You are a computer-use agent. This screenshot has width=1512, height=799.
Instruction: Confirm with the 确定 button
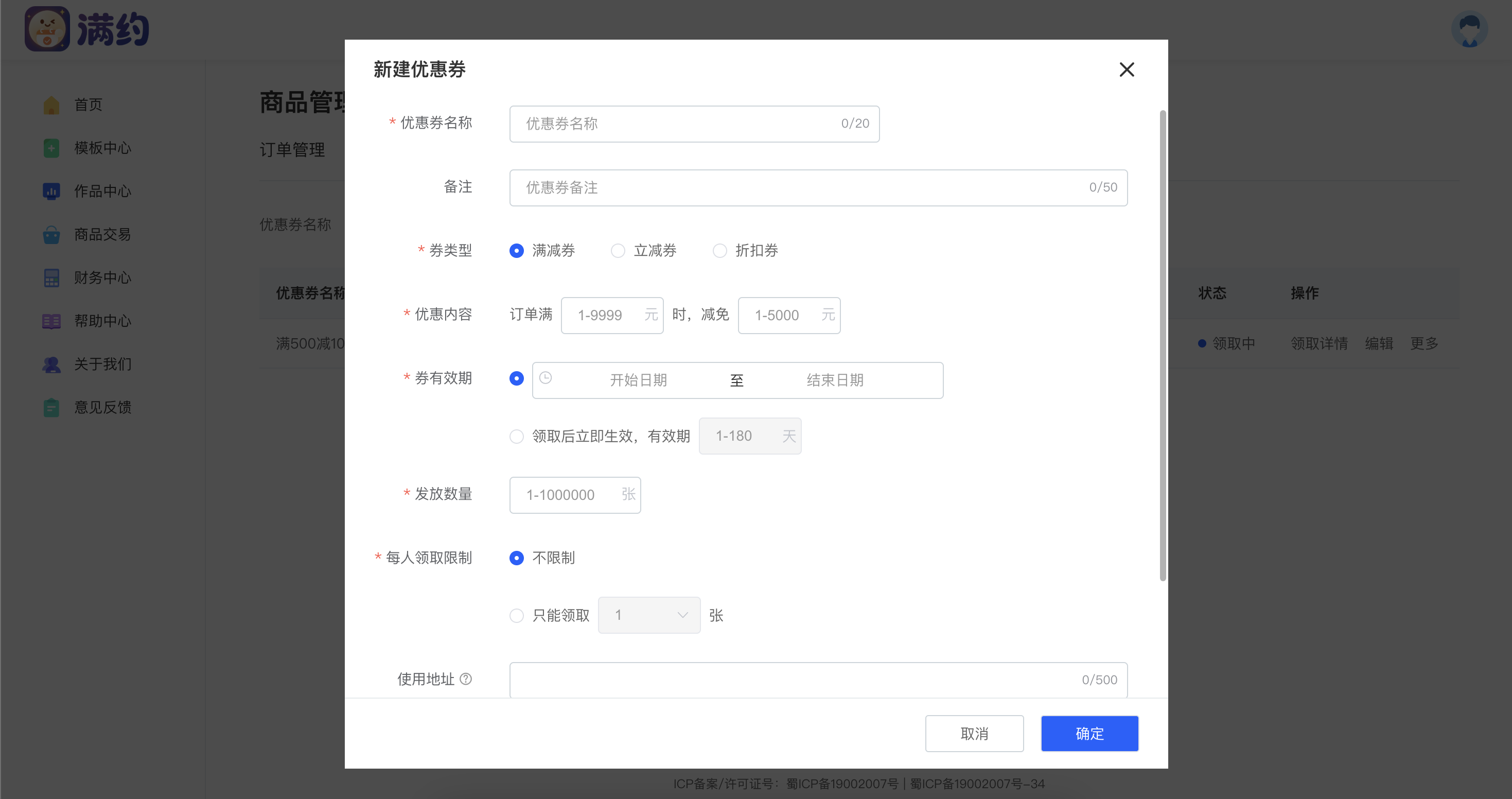[1089, 734]
